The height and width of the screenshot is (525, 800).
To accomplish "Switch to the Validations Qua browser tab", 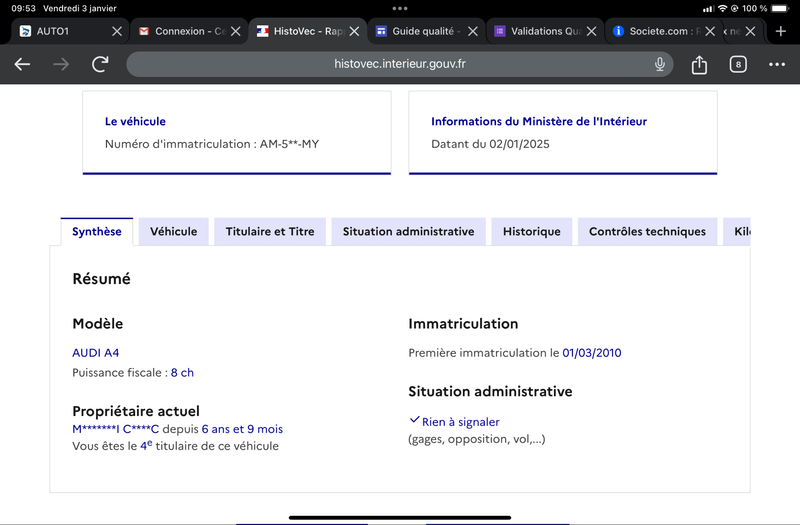I will (539, 31).
